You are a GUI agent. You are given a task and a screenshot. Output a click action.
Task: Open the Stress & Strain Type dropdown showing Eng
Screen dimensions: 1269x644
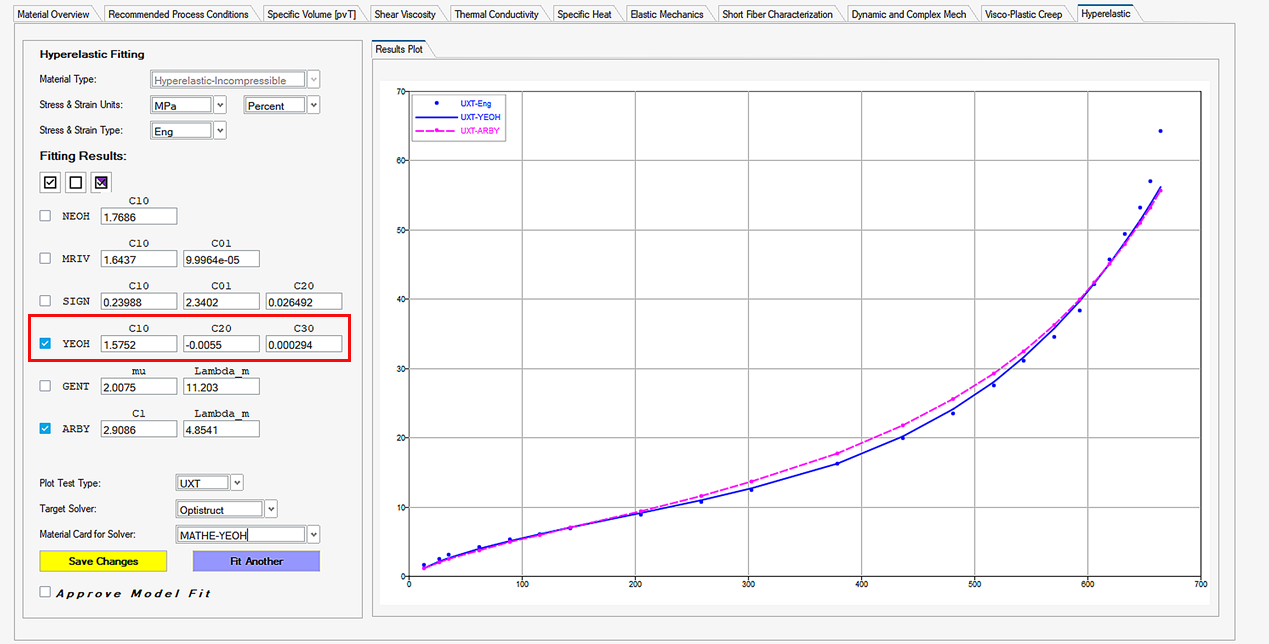click(219, 129)
